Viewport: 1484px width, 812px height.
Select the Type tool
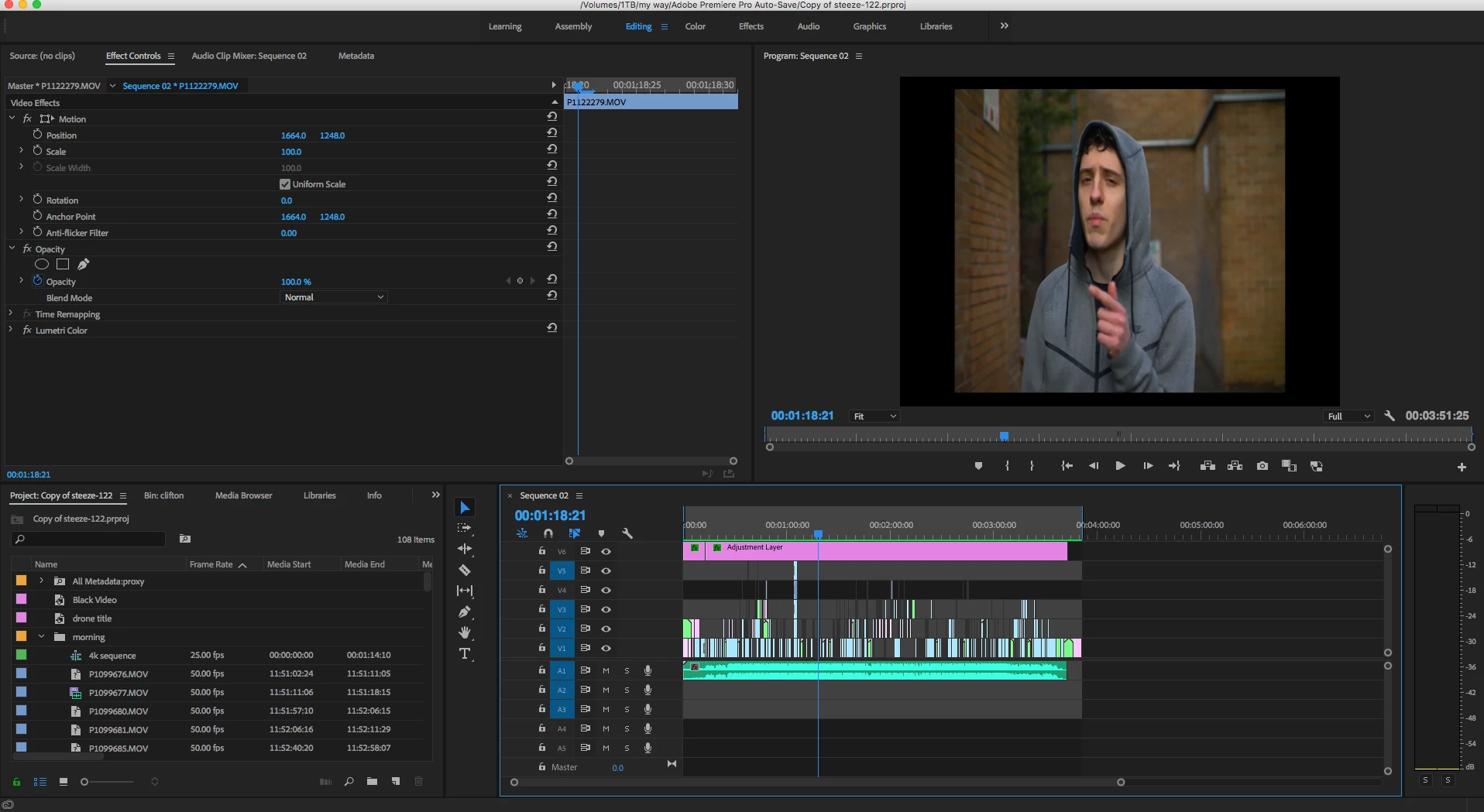[x=465, y=654]
